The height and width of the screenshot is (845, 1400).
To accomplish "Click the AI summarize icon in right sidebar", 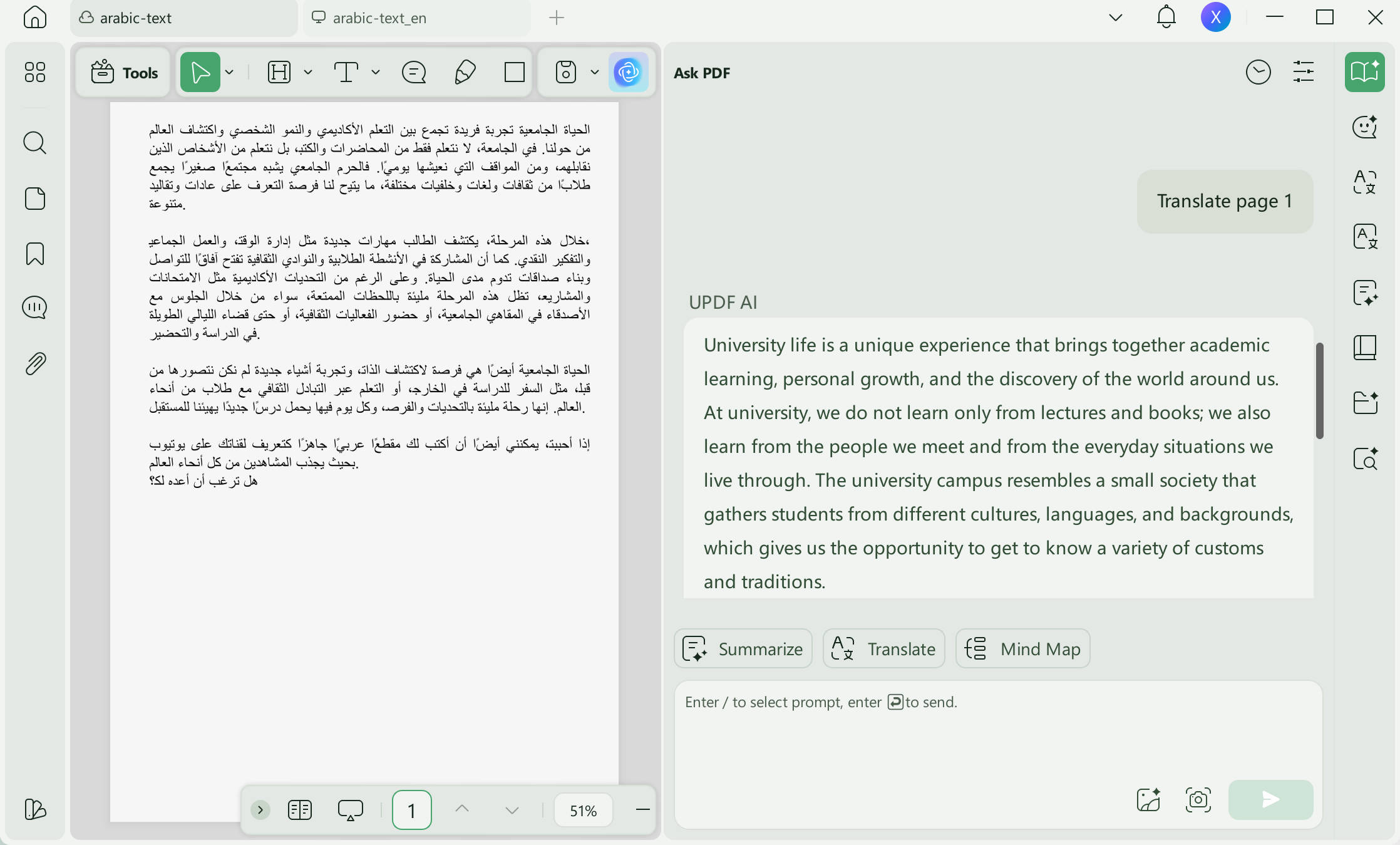I will click(x=1365, y=293).
